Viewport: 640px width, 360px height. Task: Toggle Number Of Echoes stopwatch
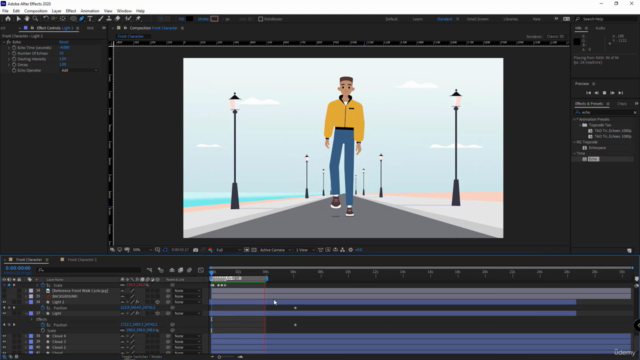tap(14, 53)
